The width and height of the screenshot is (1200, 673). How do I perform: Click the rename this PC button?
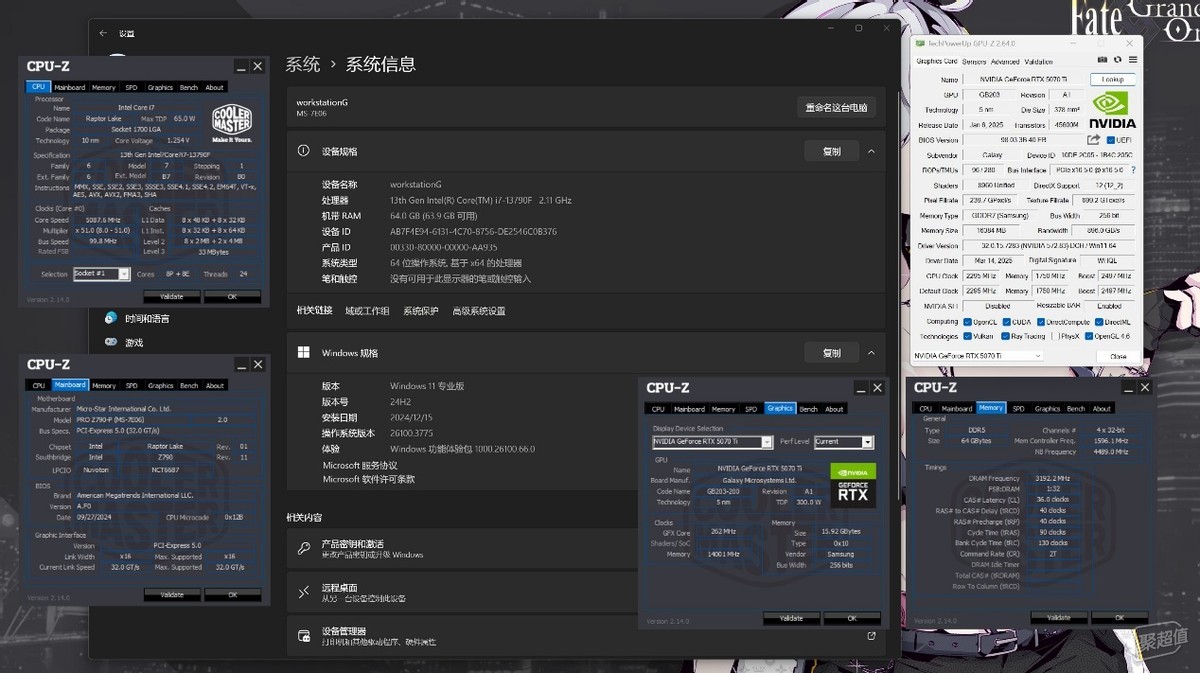(x=837, y=108)
